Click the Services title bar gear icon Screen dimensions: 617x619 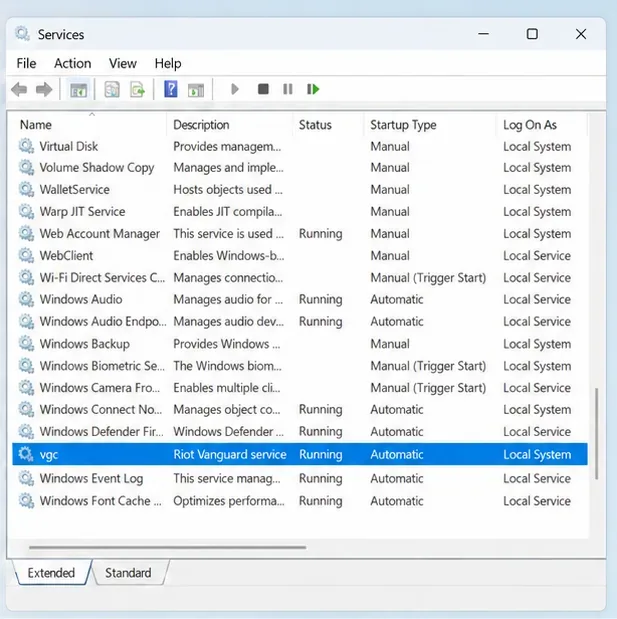click(x=23, y=34)
